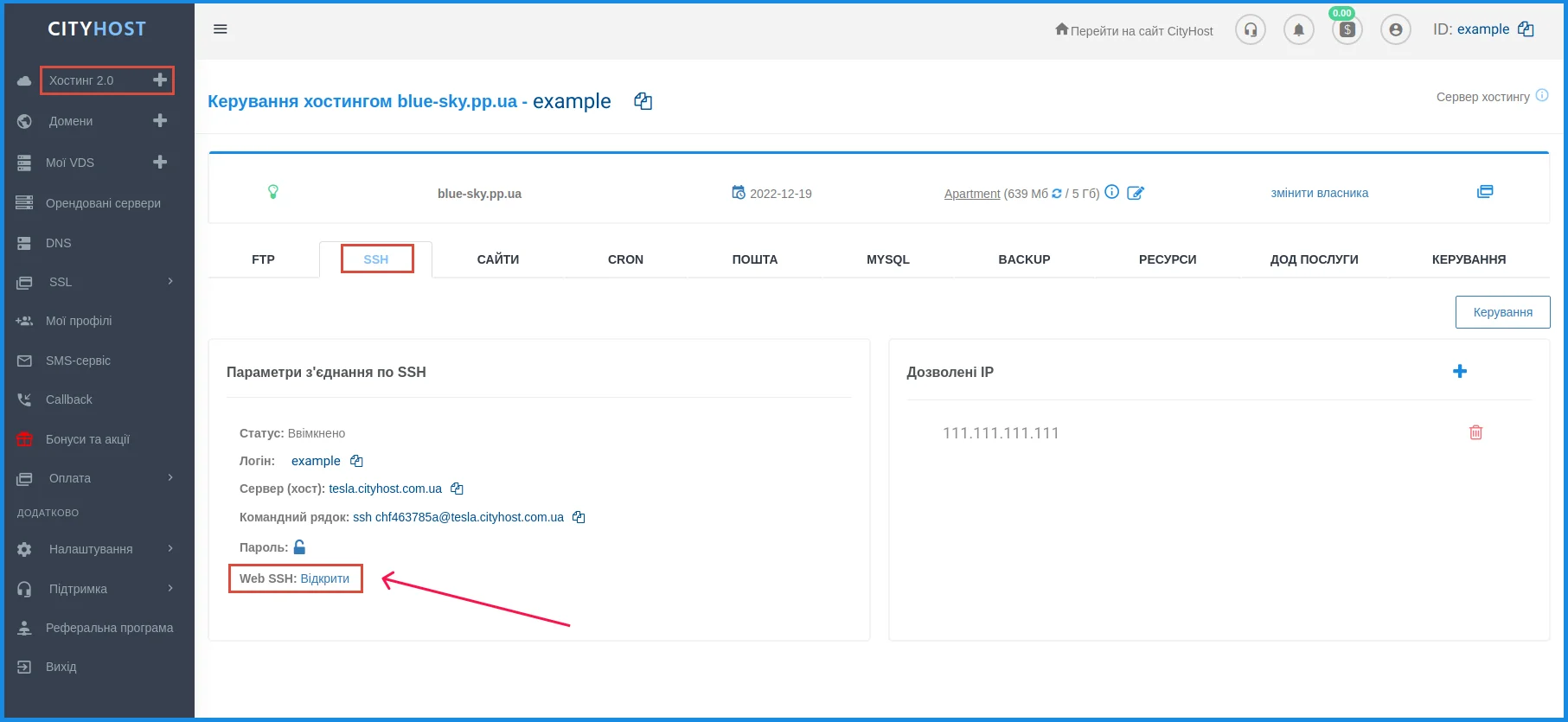Click the ssh chf463785a@tesla.cityhost.com.ua command
The image size is (1568, 722).
click(x=458, y=517)
